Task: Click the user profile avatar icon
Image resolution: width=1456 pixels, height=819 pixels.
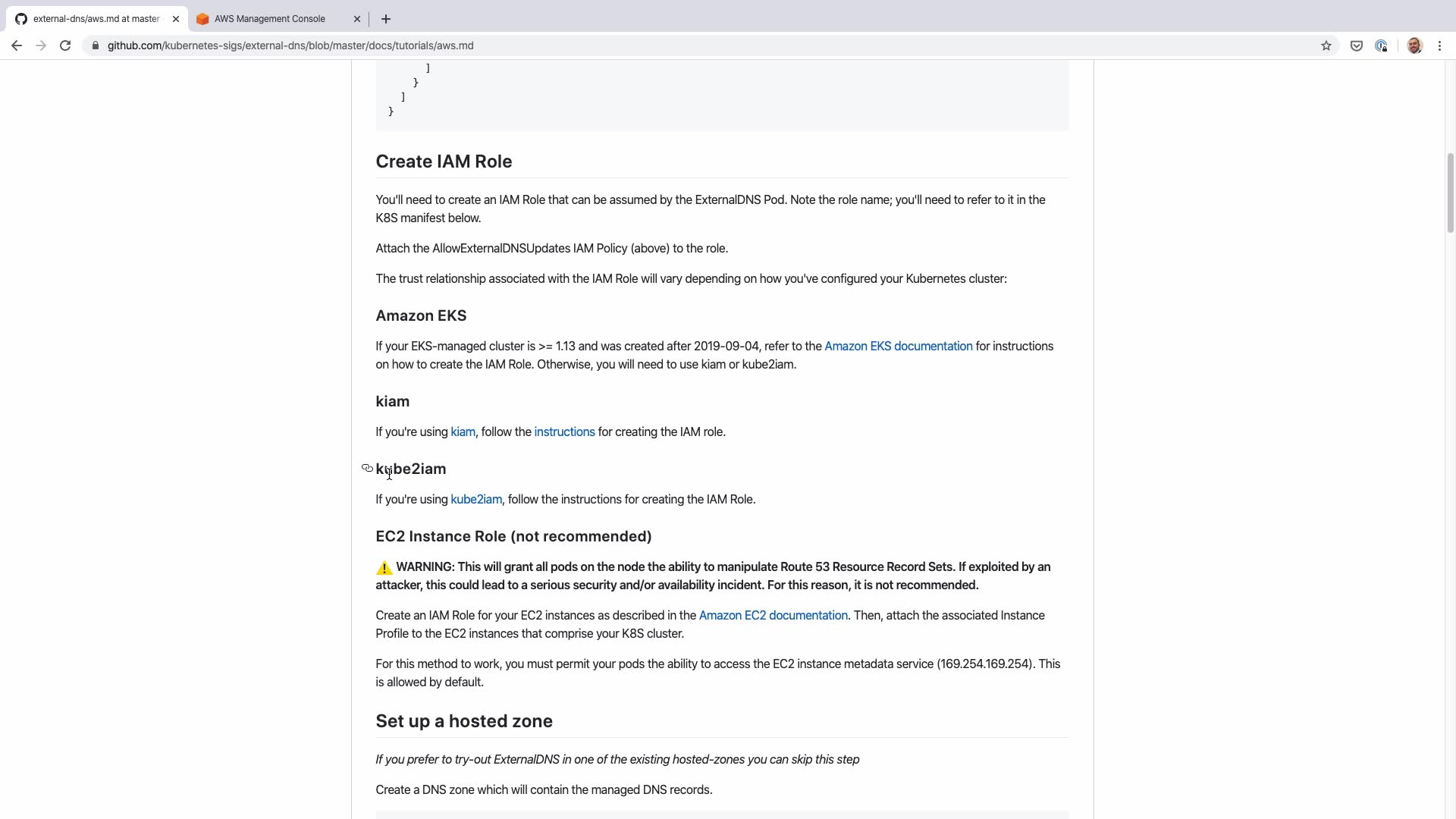Action: pyautogui.click(x=1414, y=45)
